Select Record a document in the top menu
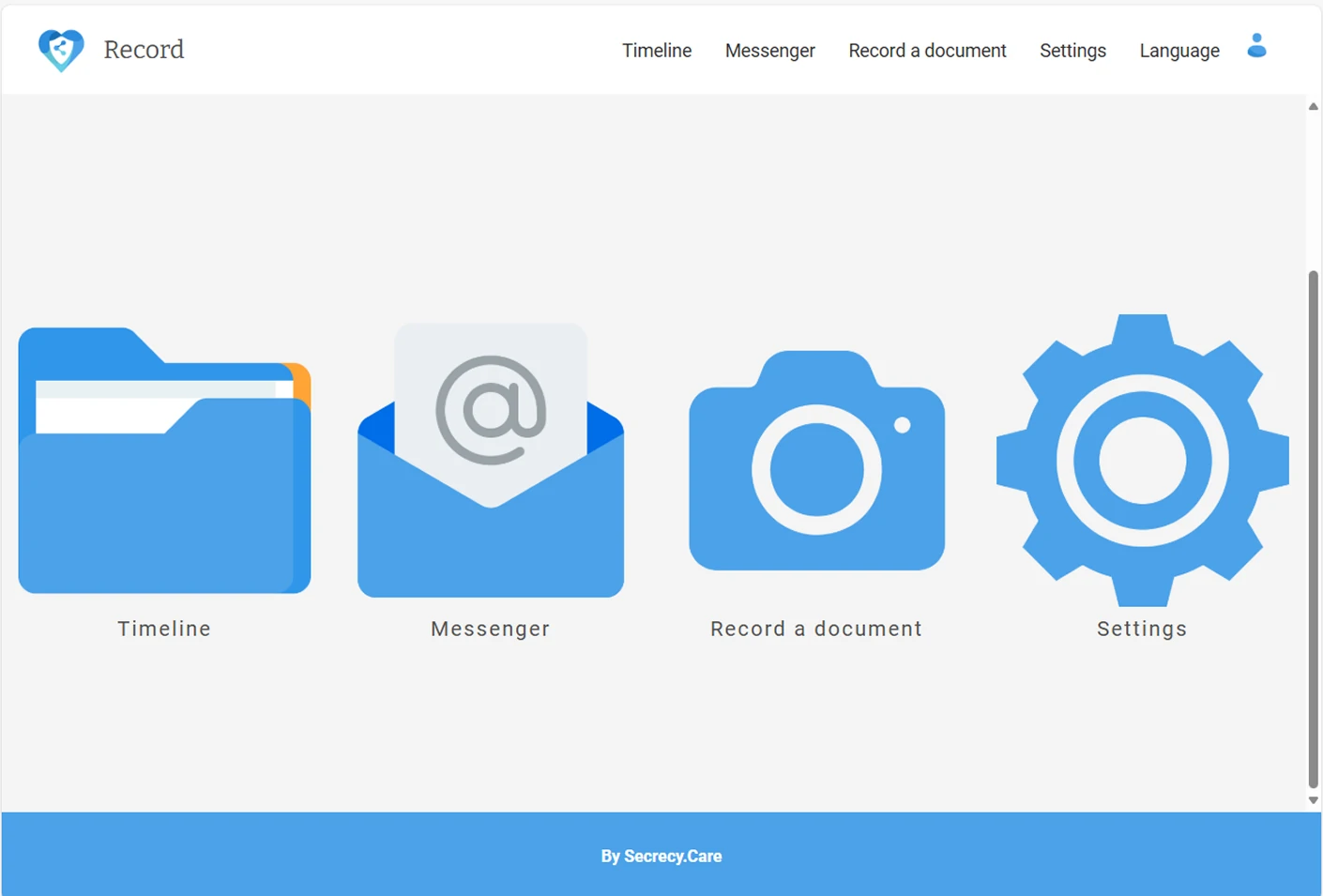Screen dimensions: 1323x896 tap(927, 51)
